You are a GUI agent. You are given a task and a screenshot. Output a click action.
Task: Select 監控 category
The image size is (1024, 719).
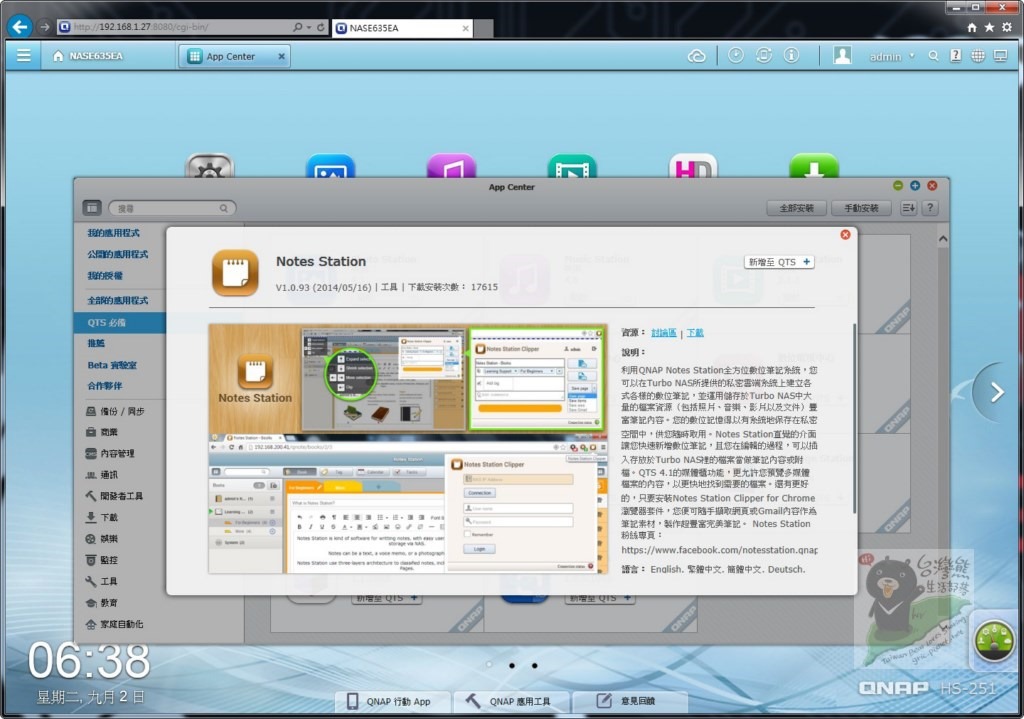102,560
